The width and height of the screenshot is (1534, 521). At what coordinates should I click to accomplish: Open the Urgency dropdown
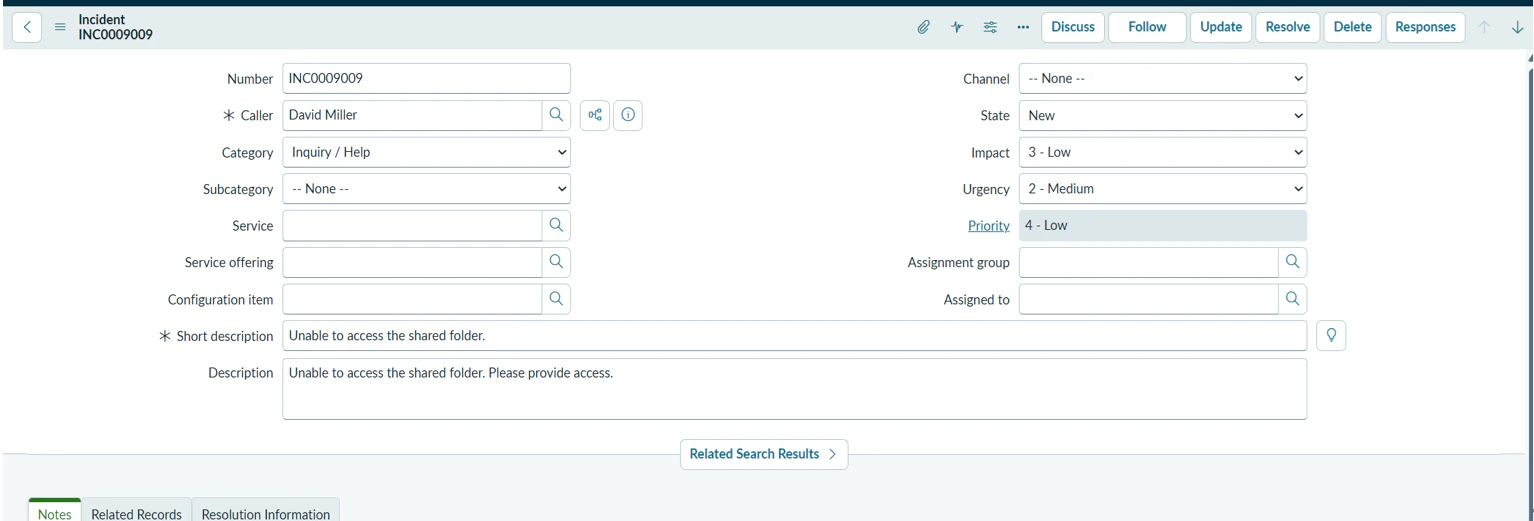click(x=1163, y=189)
